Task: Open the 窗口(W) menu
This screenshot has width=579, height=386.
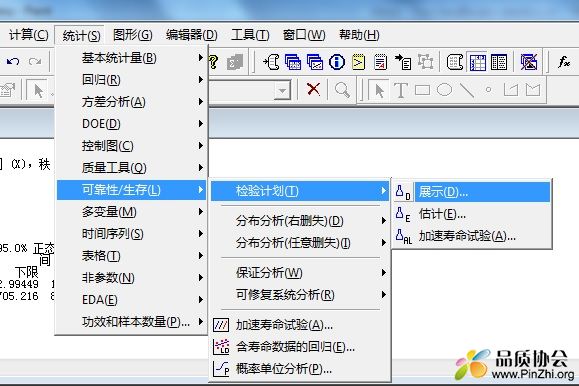Action: point(304,35)
